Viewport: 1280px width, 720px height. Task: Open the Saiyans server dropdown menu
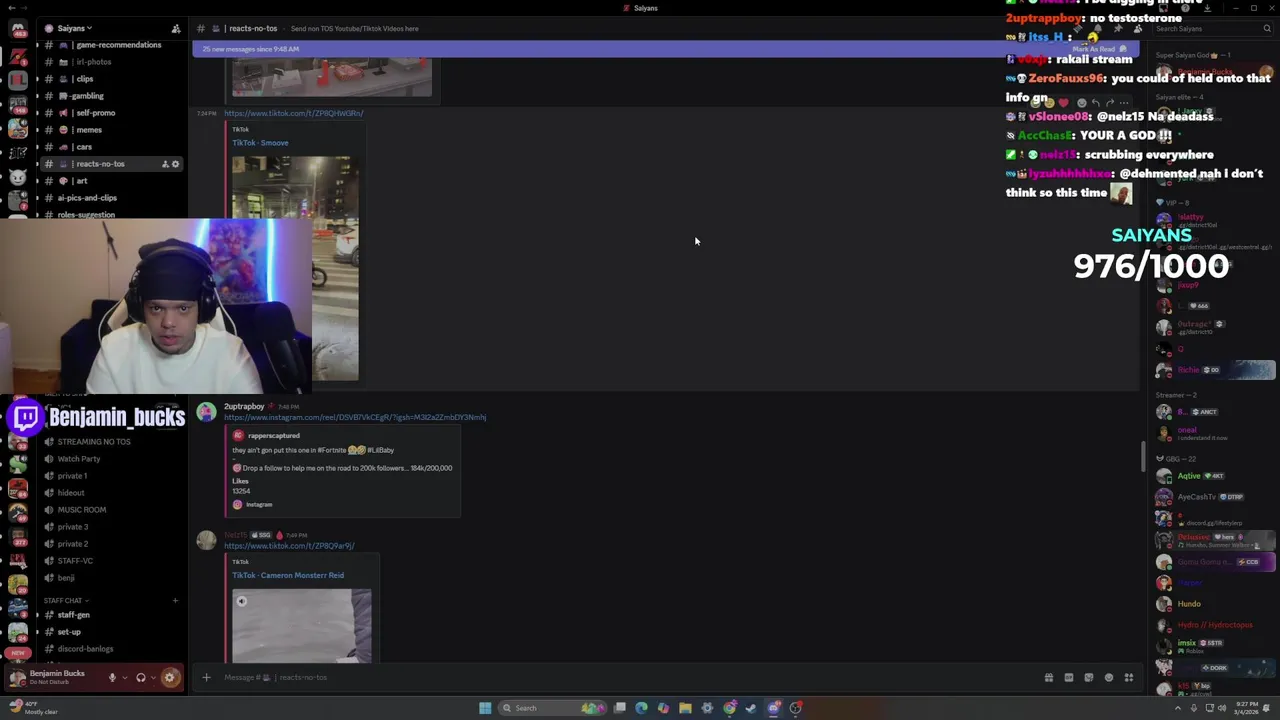[74, 28]
